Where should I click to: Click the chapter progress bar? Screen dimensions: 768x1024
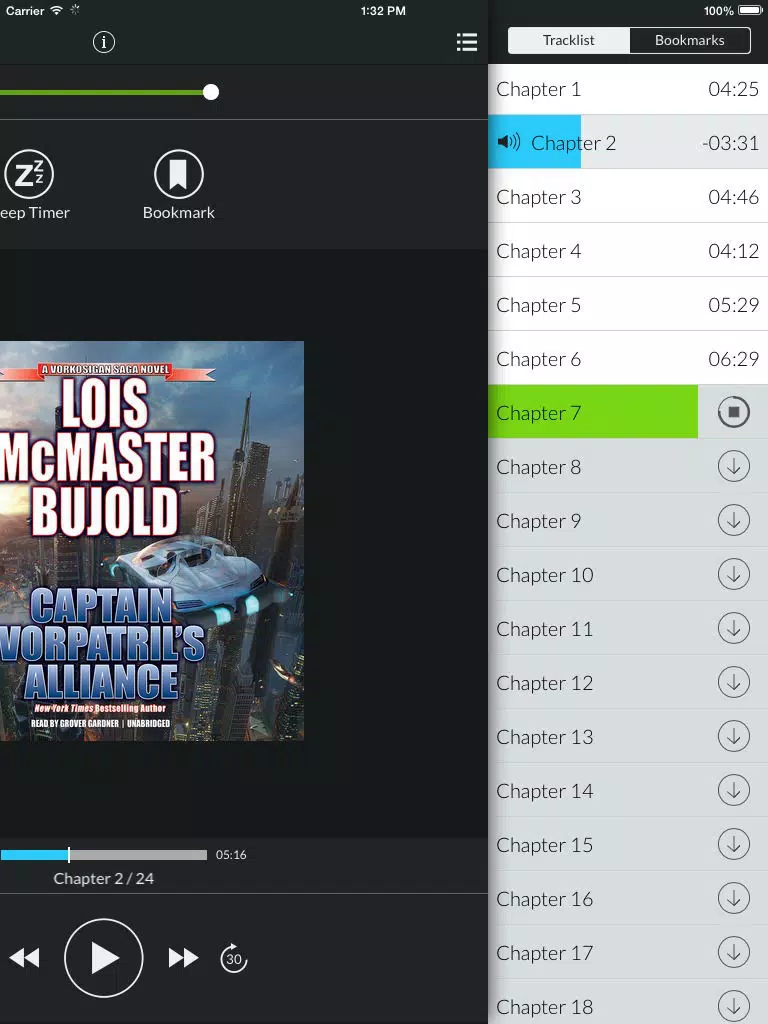(103, 855)
